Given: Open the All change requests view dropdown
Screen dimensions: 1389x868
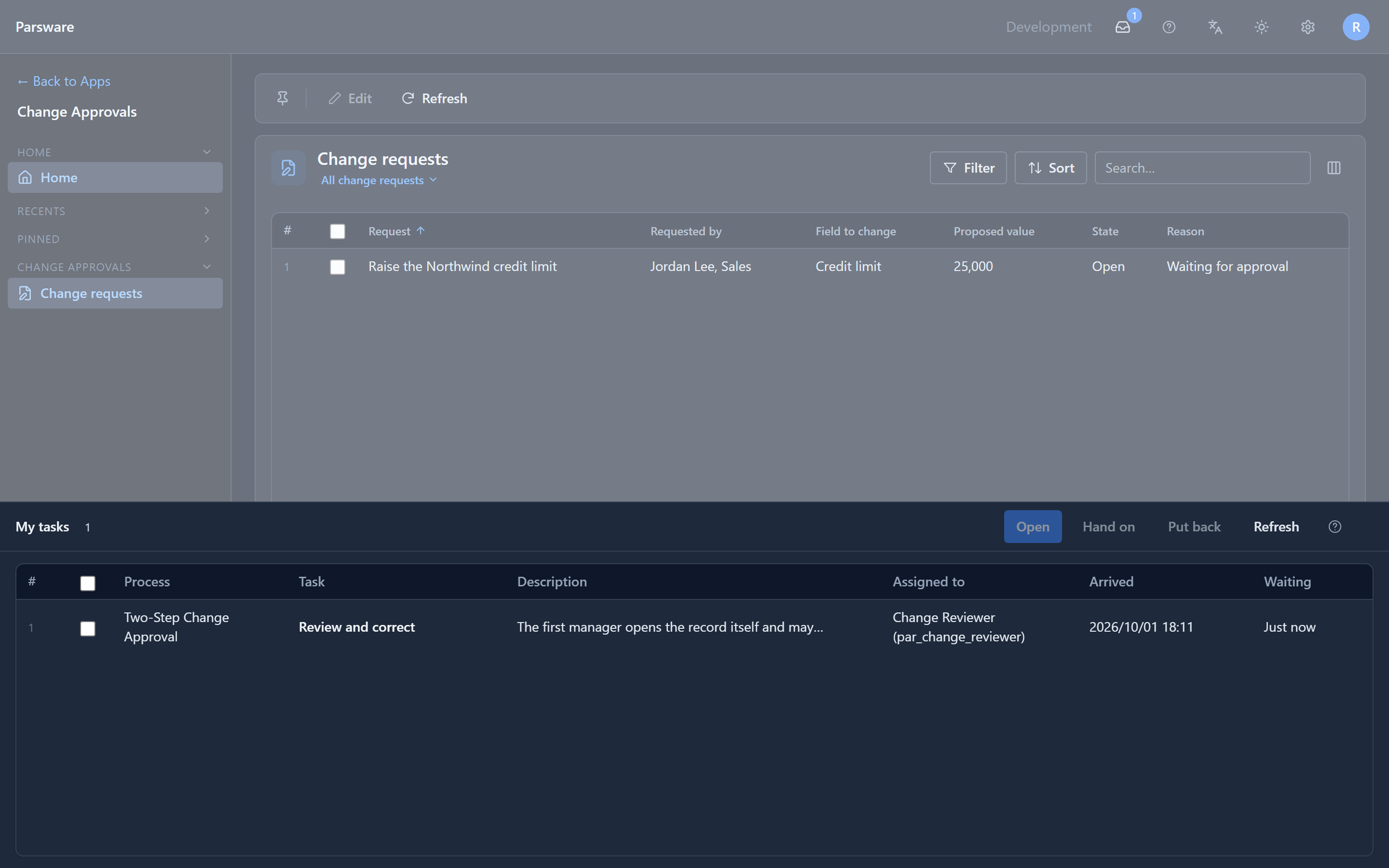Looking at the screenshot, I should pyautogui.click(x=379, y=181).
